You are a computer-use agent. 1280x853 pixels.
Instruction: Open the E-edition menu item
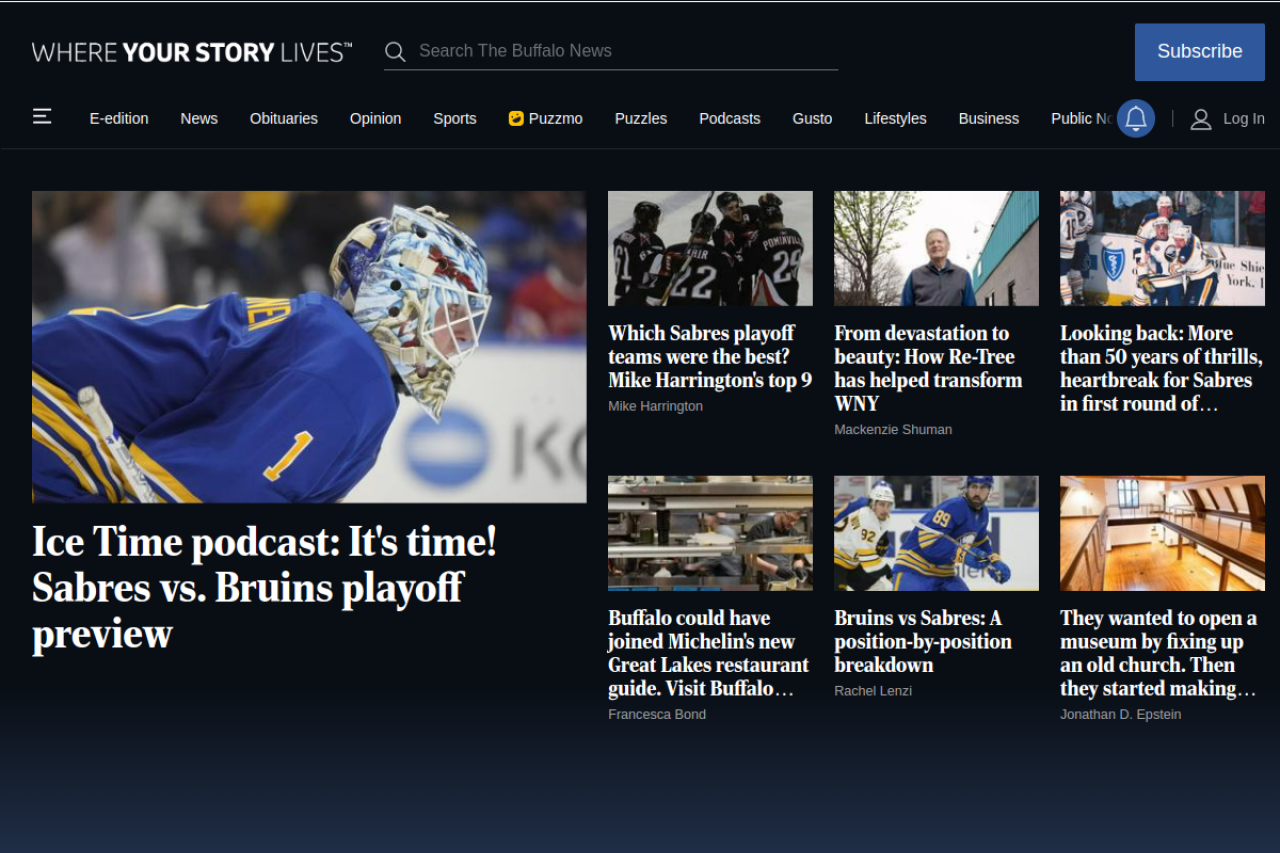pos(119,118)
